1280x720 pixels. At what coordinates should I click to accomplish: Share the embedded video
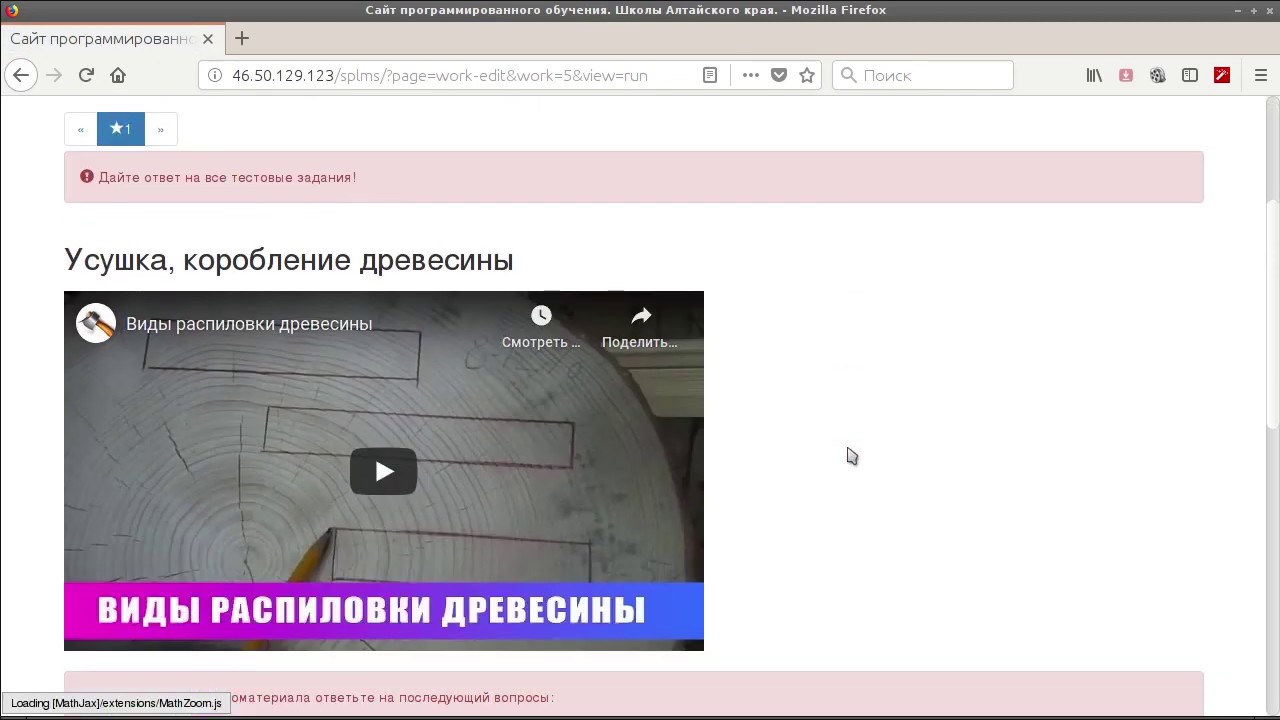pos(641,327)
